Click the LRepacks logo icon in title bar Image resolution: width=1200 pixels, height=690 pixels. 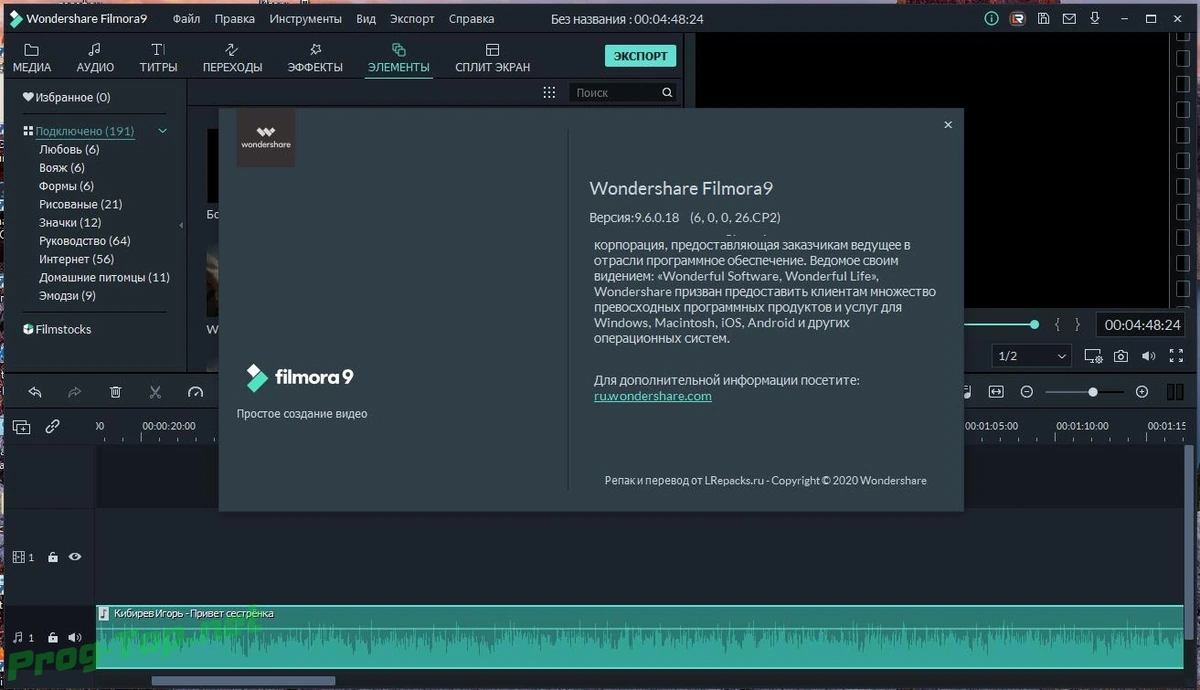(x=1017, y=18)
